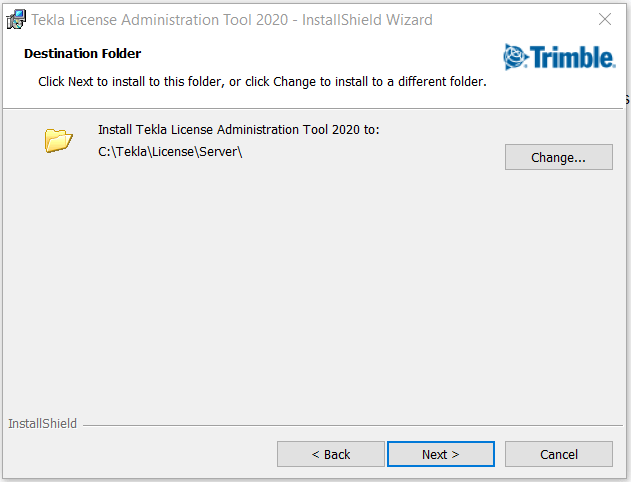Click the Change... button
The height and width of the screenshot is (482, 631).
(559, 157)
